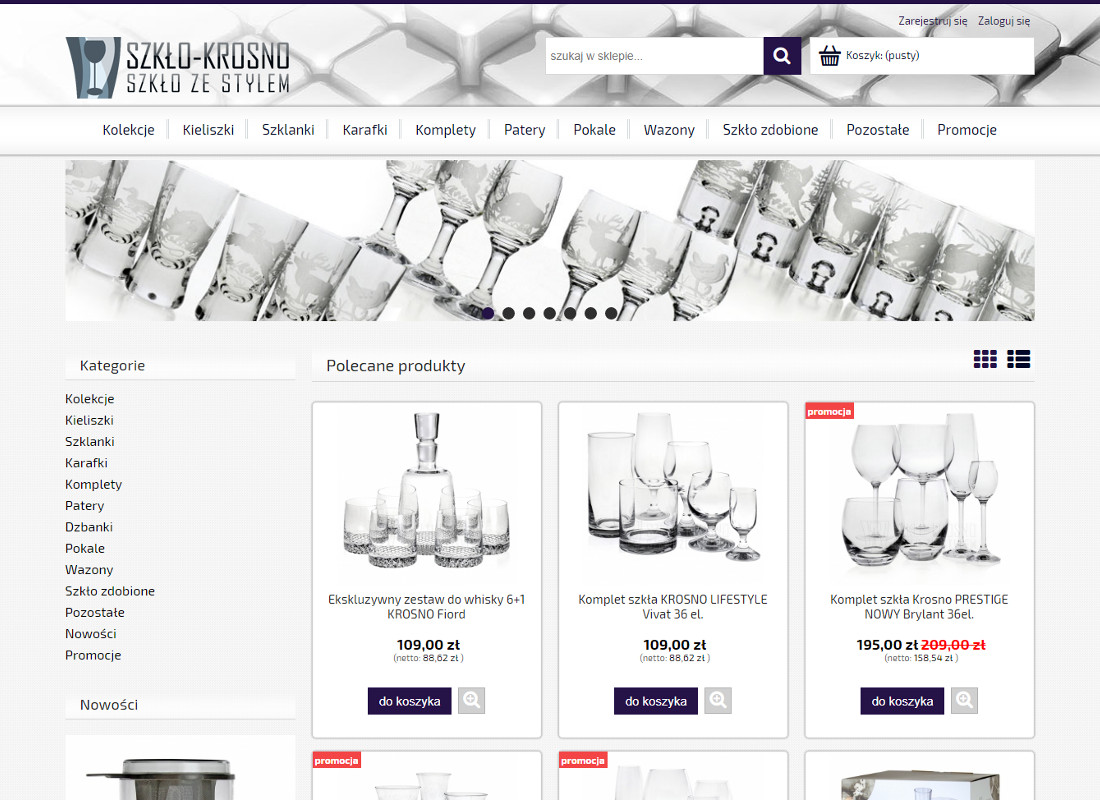Click the Szkło-Krosno logo
Image resolution: width=1100 pixels, height=800 pixels.
point(177,67)
